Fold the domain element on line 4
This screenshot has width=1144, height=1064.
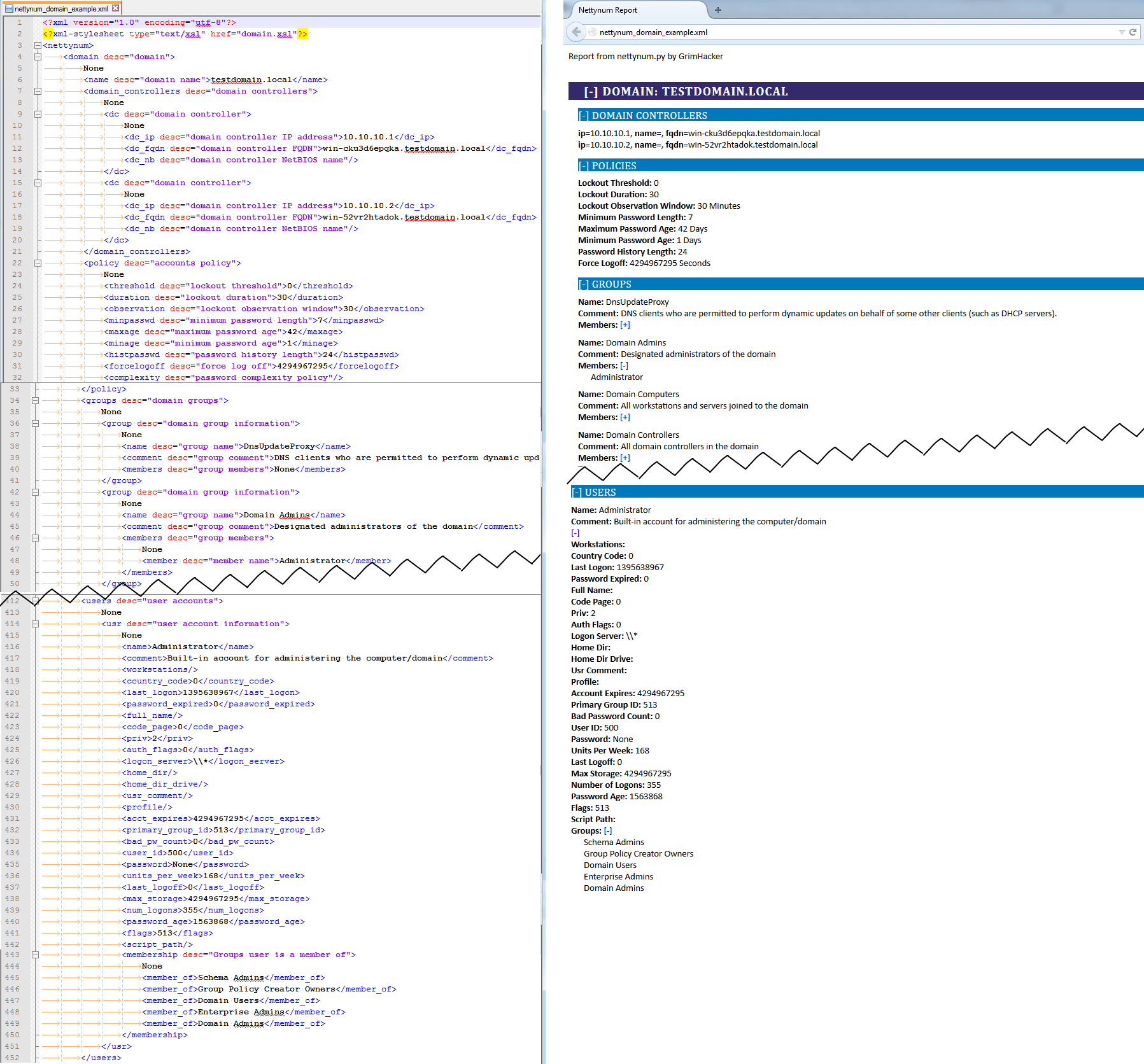coord(38,57)
